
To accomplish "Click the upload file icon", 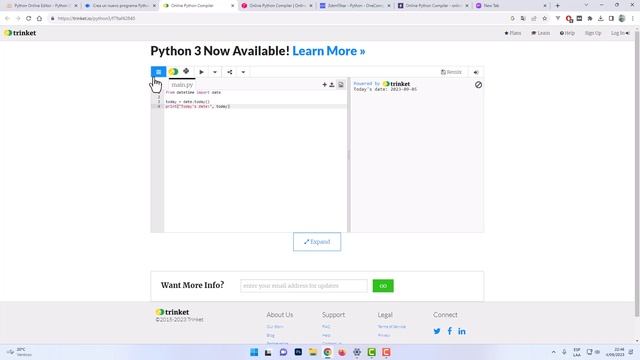I will point(332,84).
